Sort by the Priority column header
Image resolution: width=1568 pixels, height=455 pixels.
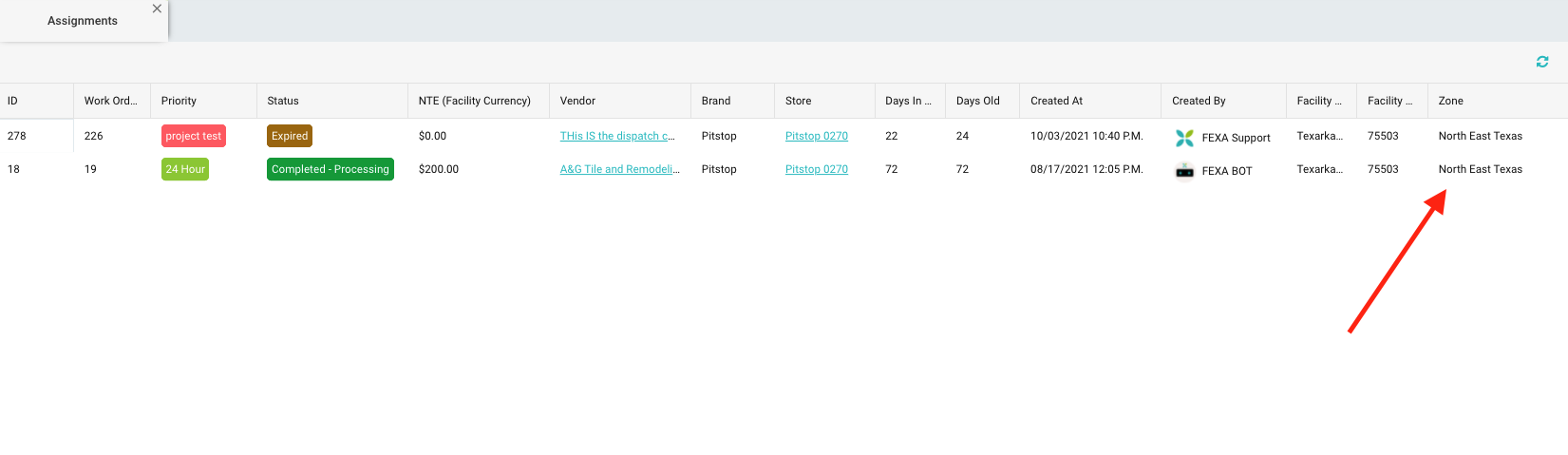[x=179, y=101]
